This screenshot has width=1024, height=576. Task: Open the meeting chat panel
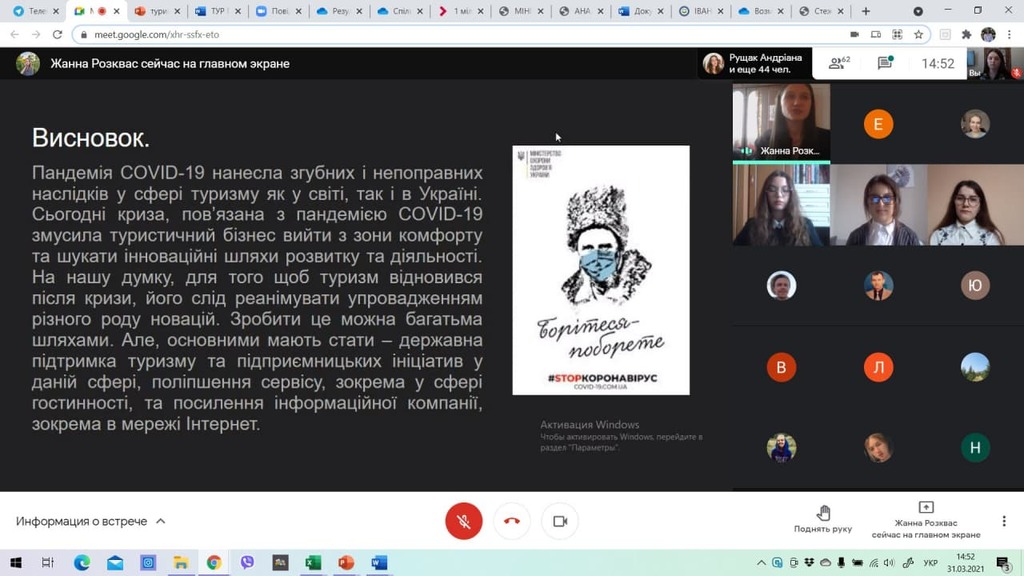click(x=885, y=64)
